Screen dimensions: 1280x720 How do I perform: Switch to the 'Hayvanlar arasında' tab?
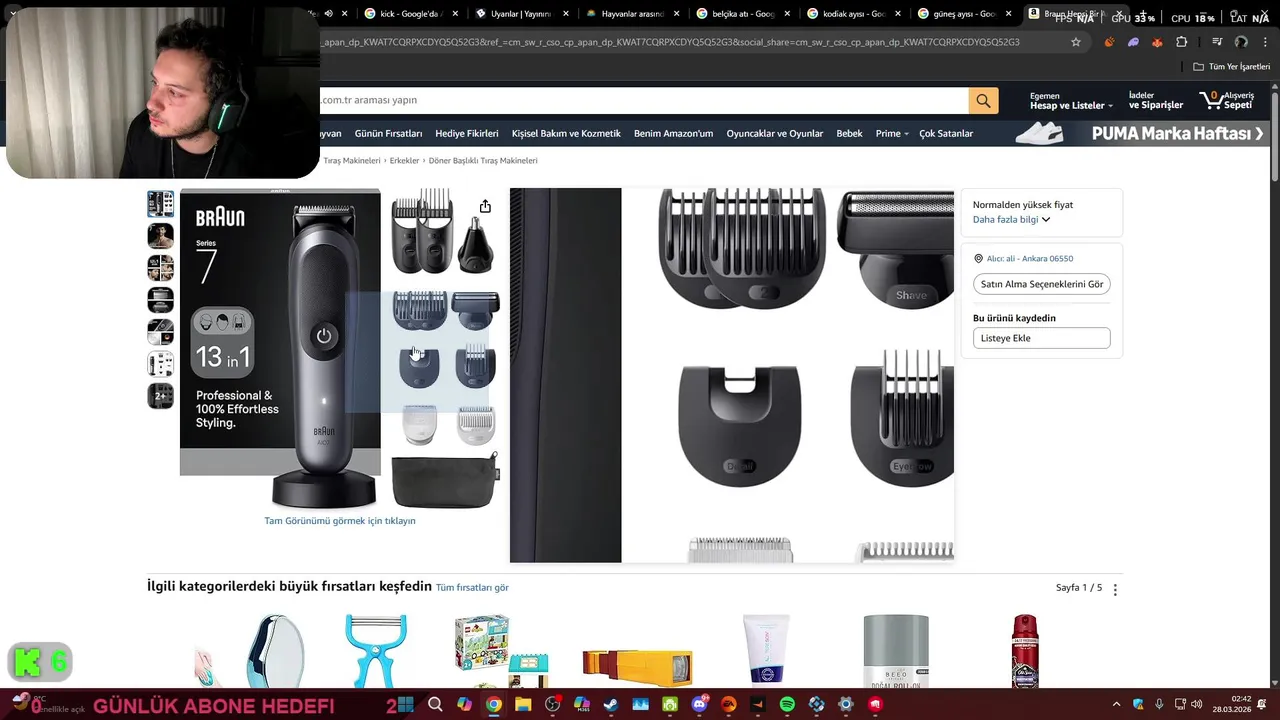[631, 14]
